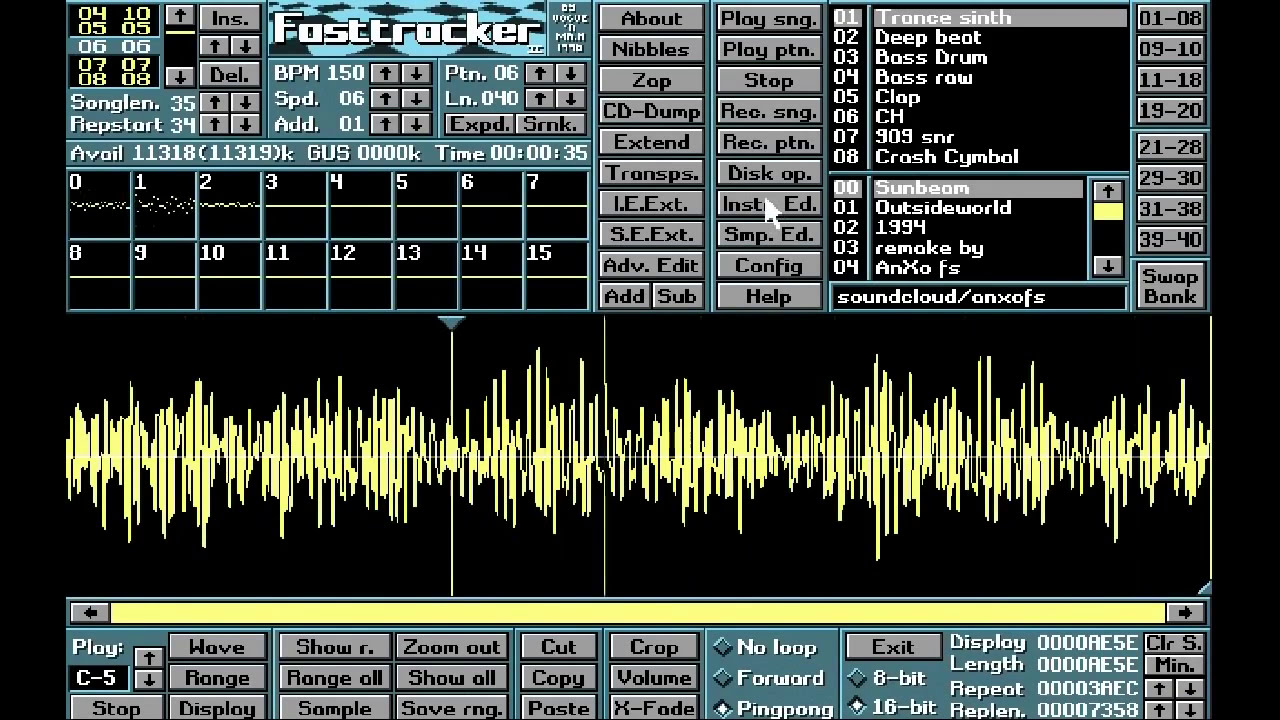This screenshot has height=720, width=1280.
Task: Click the Del. position button
Action: click(x=229, y=76)
